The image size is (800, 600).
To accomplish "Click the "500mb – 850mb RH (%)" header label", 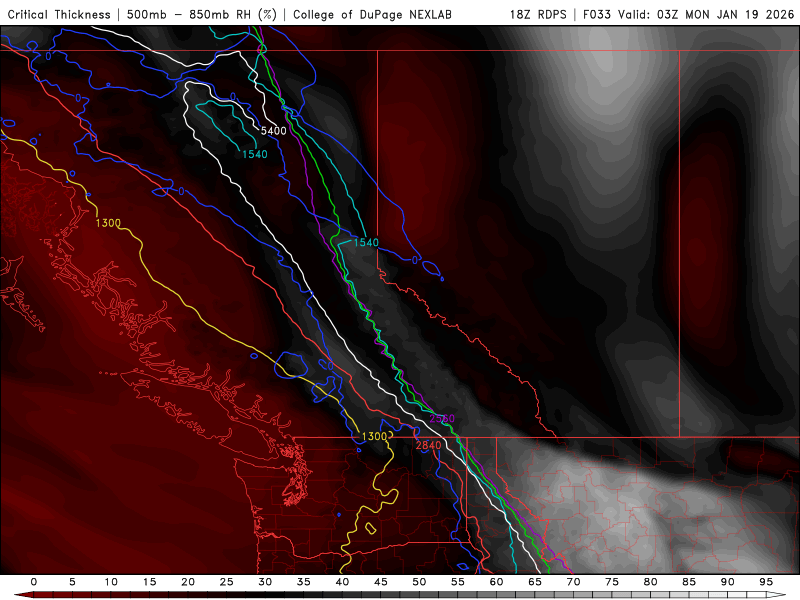I will tap(202, 14).
